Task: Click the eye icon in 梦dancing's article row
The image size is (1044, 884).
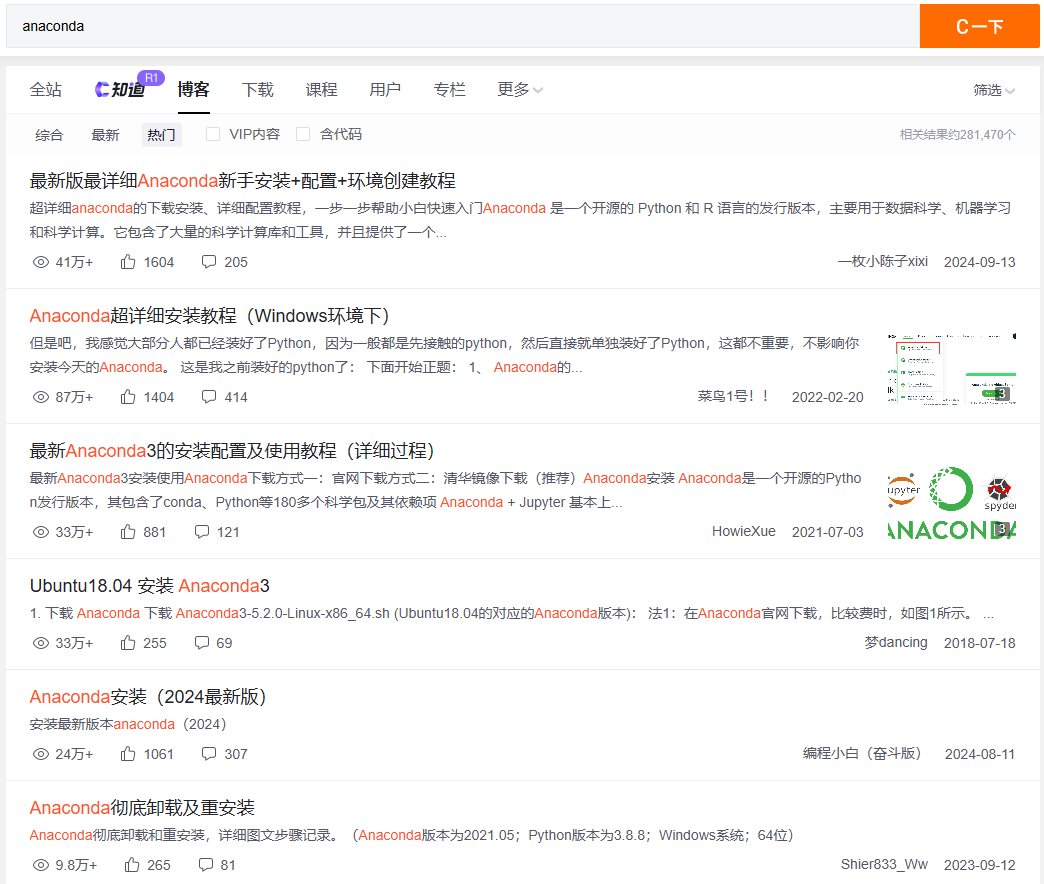Action: [41, 644]
